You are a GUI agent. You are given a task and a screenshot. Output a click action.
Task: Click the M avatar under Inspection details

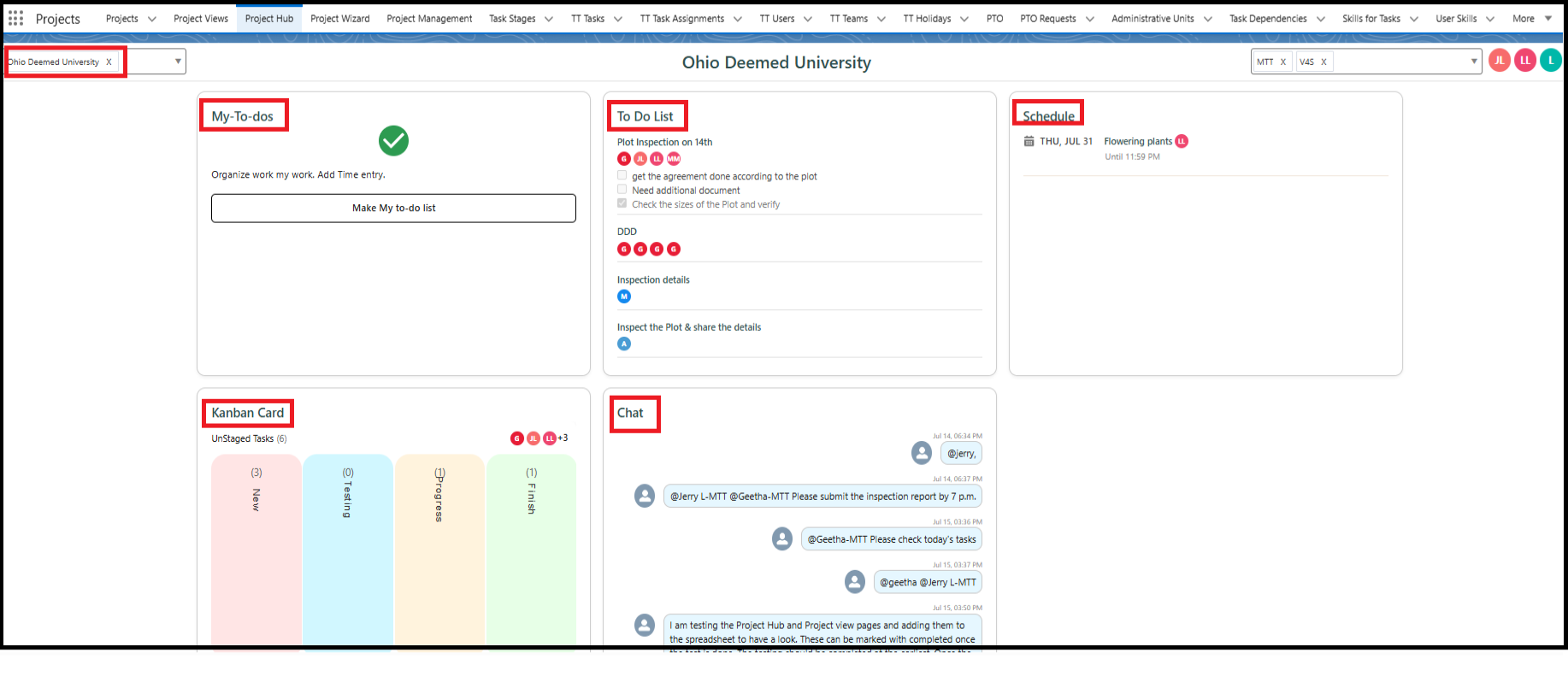(x=624, y=297)
